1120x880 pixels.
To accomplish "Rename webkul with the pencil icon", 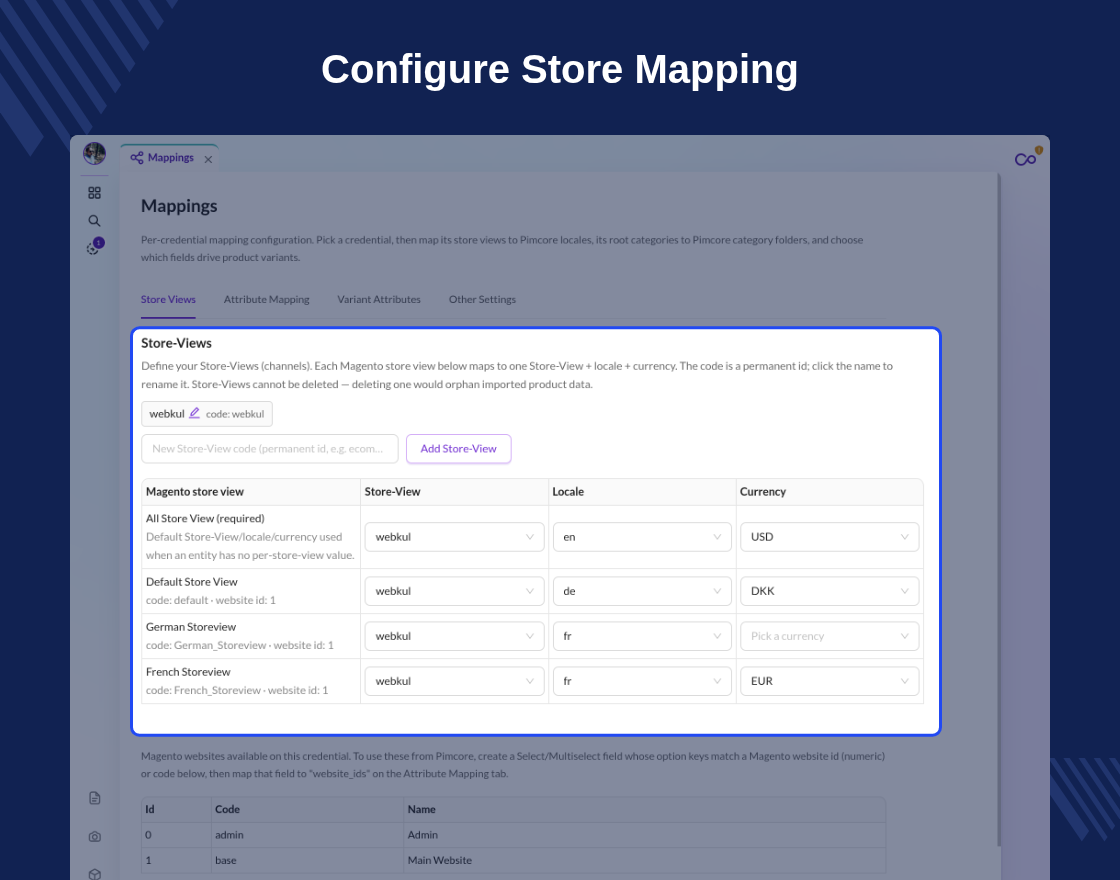I will [194, 414].
